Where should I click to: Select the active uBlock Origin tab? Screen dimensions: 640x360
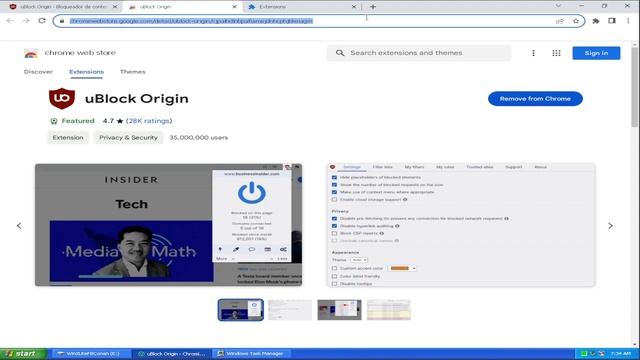click(x=182, y=7)
